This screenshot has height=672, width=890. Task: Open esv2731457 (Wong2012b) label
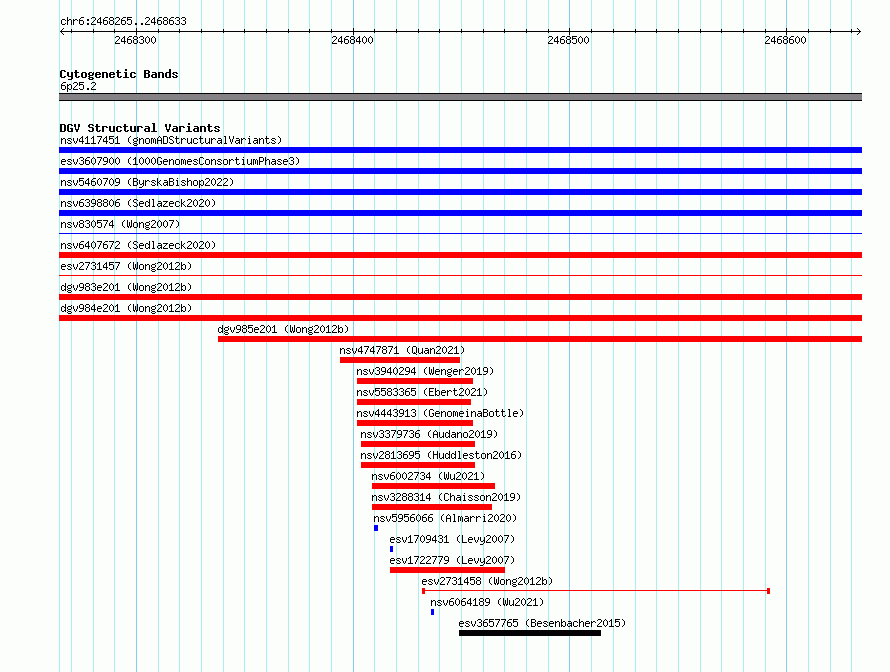point(126,266)
